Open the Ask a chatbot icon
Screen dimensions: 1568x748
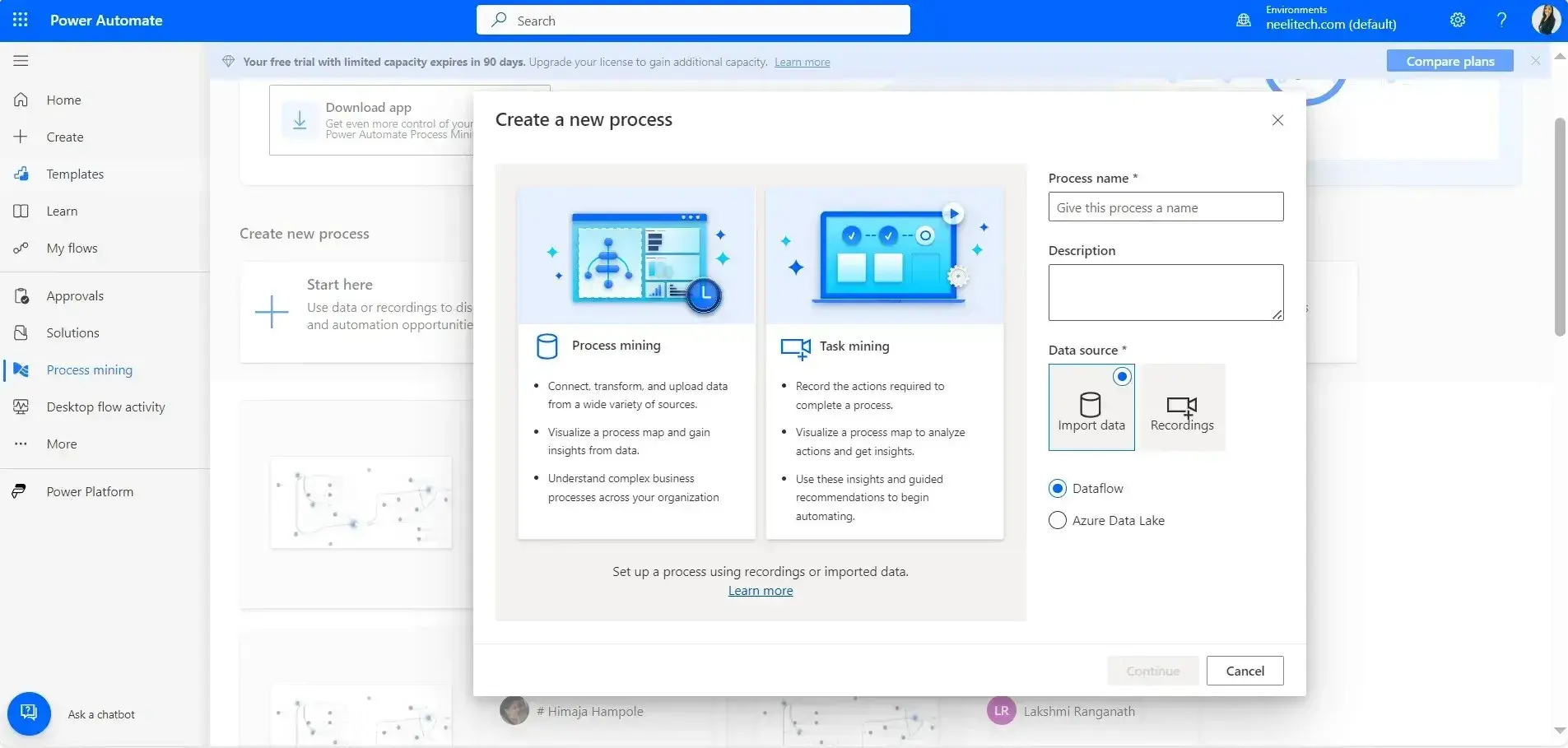point(29,713)
